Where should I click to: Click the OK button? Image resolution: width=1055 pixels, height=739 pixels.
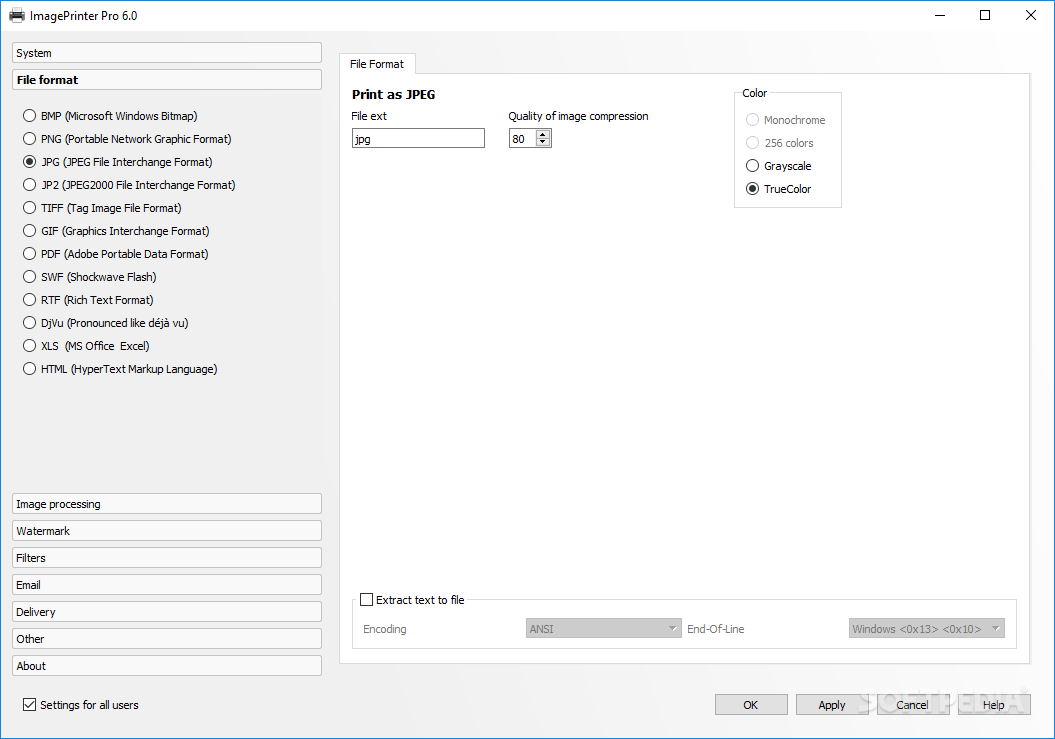751,704
